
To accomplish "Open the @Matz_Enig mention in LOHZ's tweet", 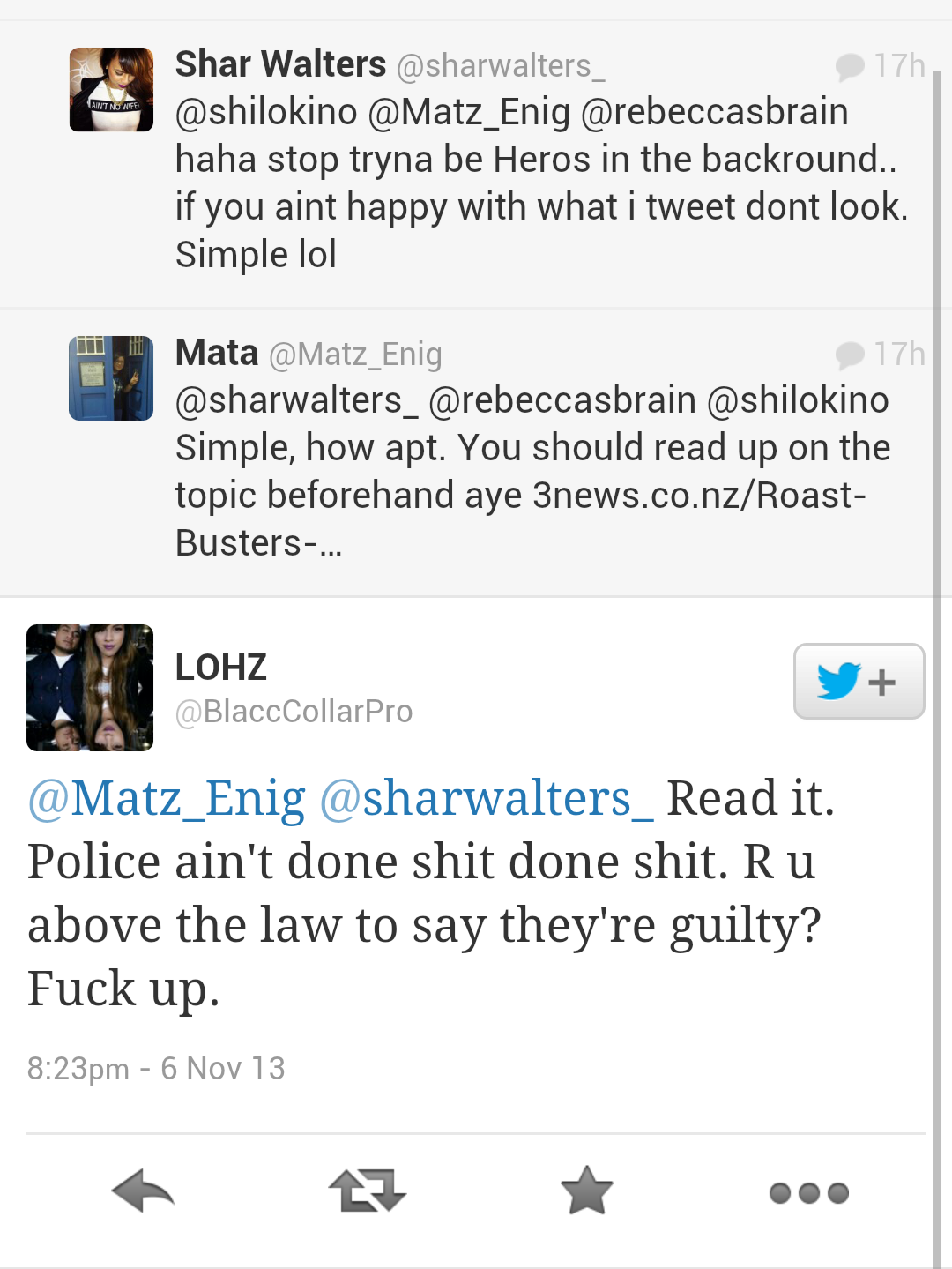I will pos(167,799).
